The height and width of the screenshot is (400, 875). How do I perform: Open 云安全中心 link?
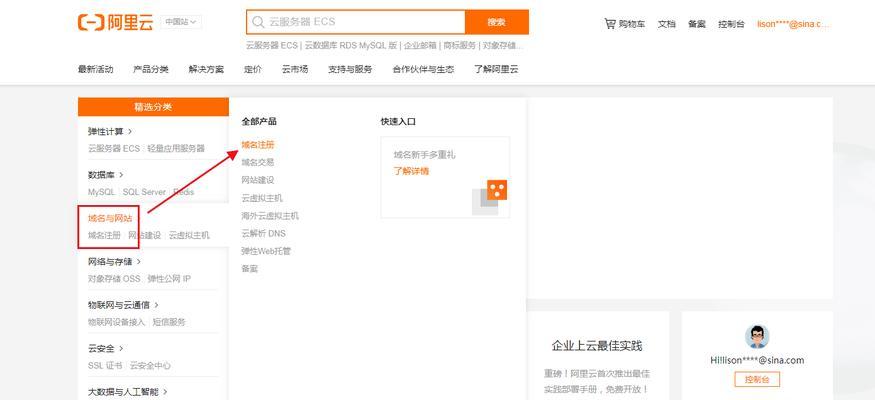(150, 366)
